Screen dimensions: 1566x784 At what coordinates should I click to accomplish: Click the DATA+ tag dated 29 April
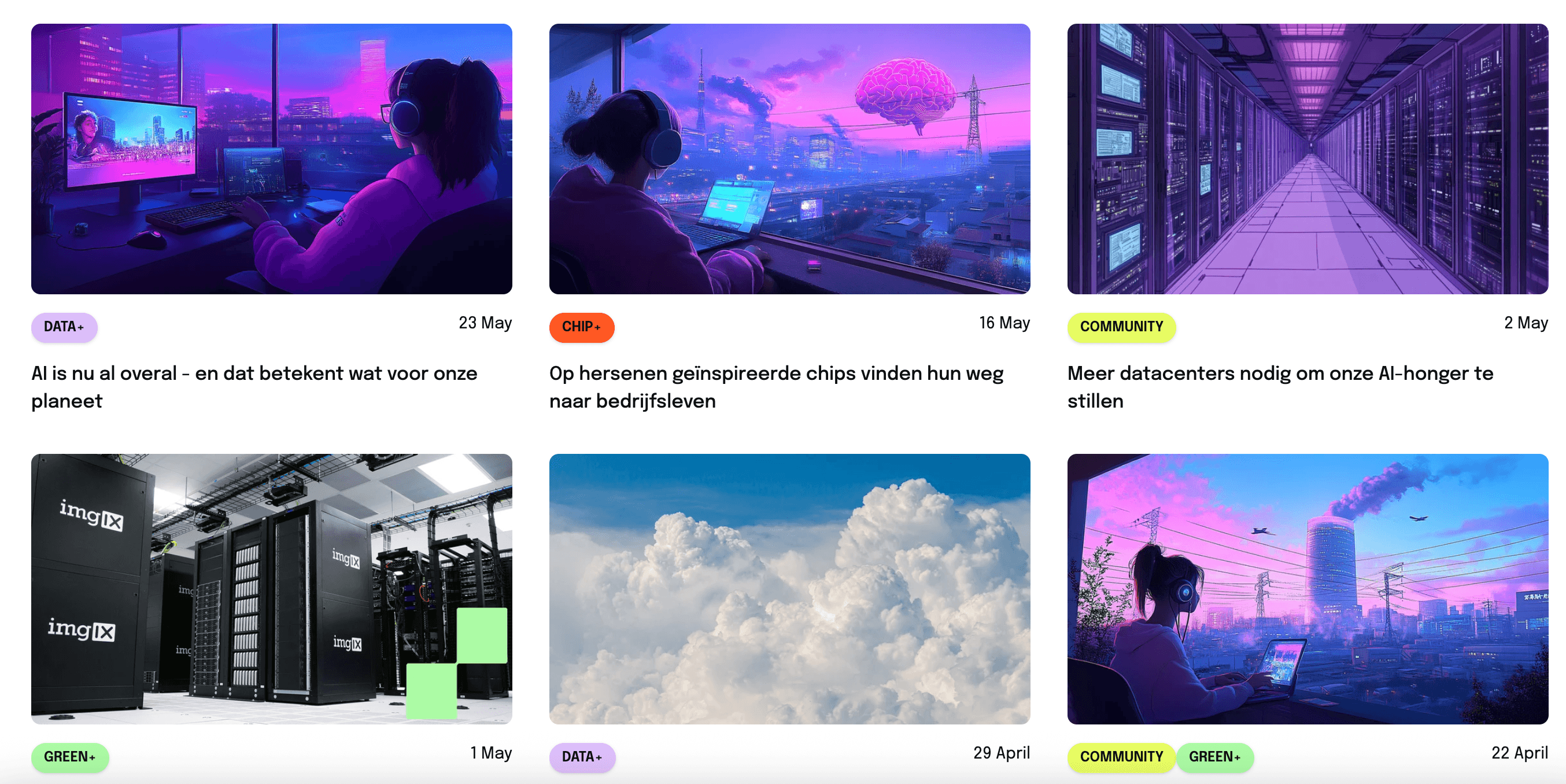(x=582, y=757)
